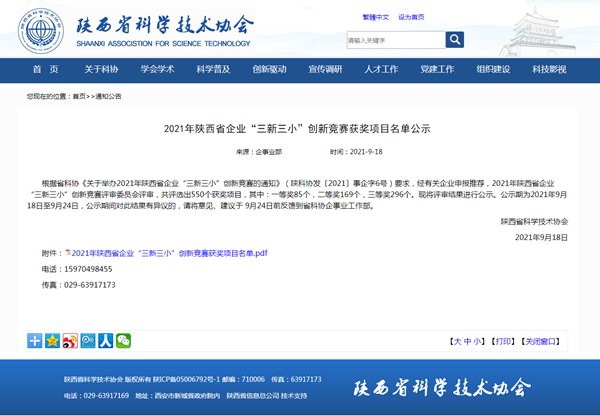
Task: Open the 人才工作 navigation menu
Action: click(x=381, y=69)
